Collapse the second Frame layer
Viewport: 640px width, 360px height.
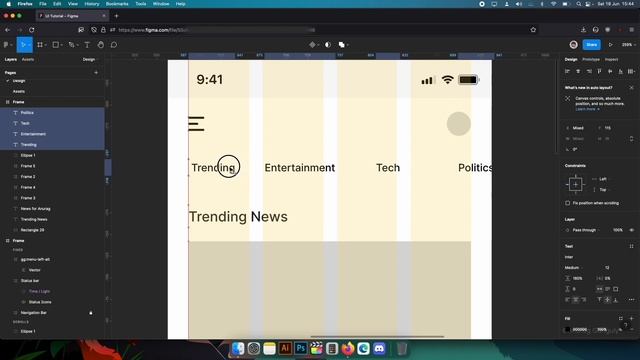tap(7, 241)
